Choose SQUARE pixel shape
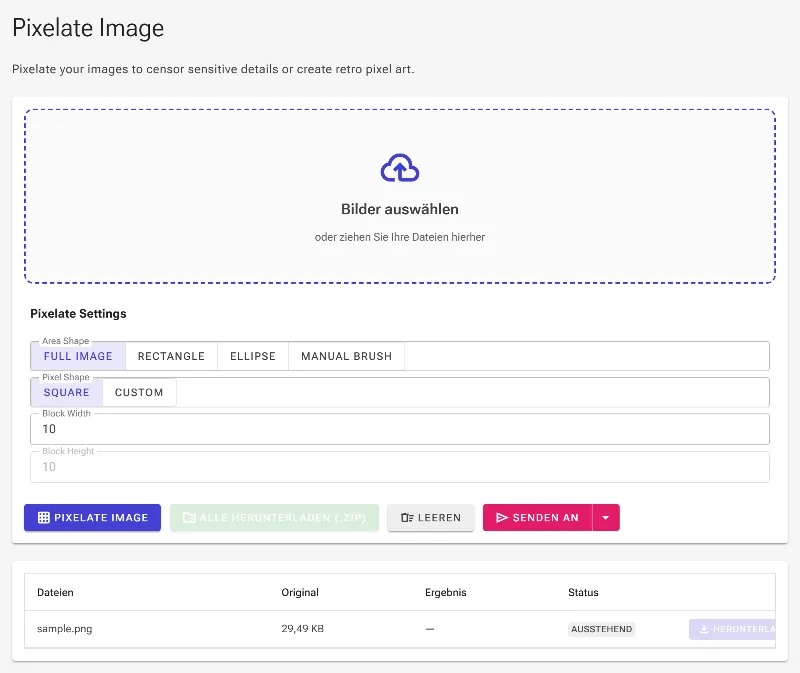800x673 pixels. 67,392
